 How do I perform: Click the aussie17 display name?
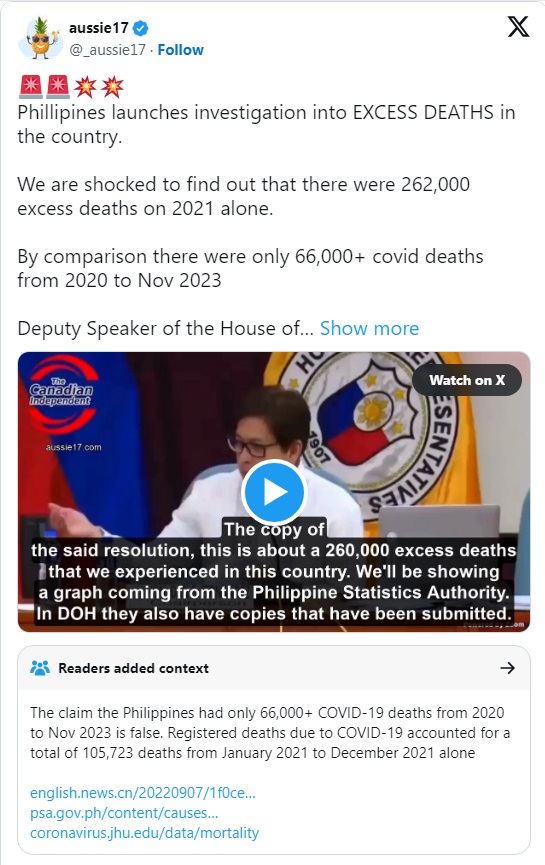tap(98, 28)
